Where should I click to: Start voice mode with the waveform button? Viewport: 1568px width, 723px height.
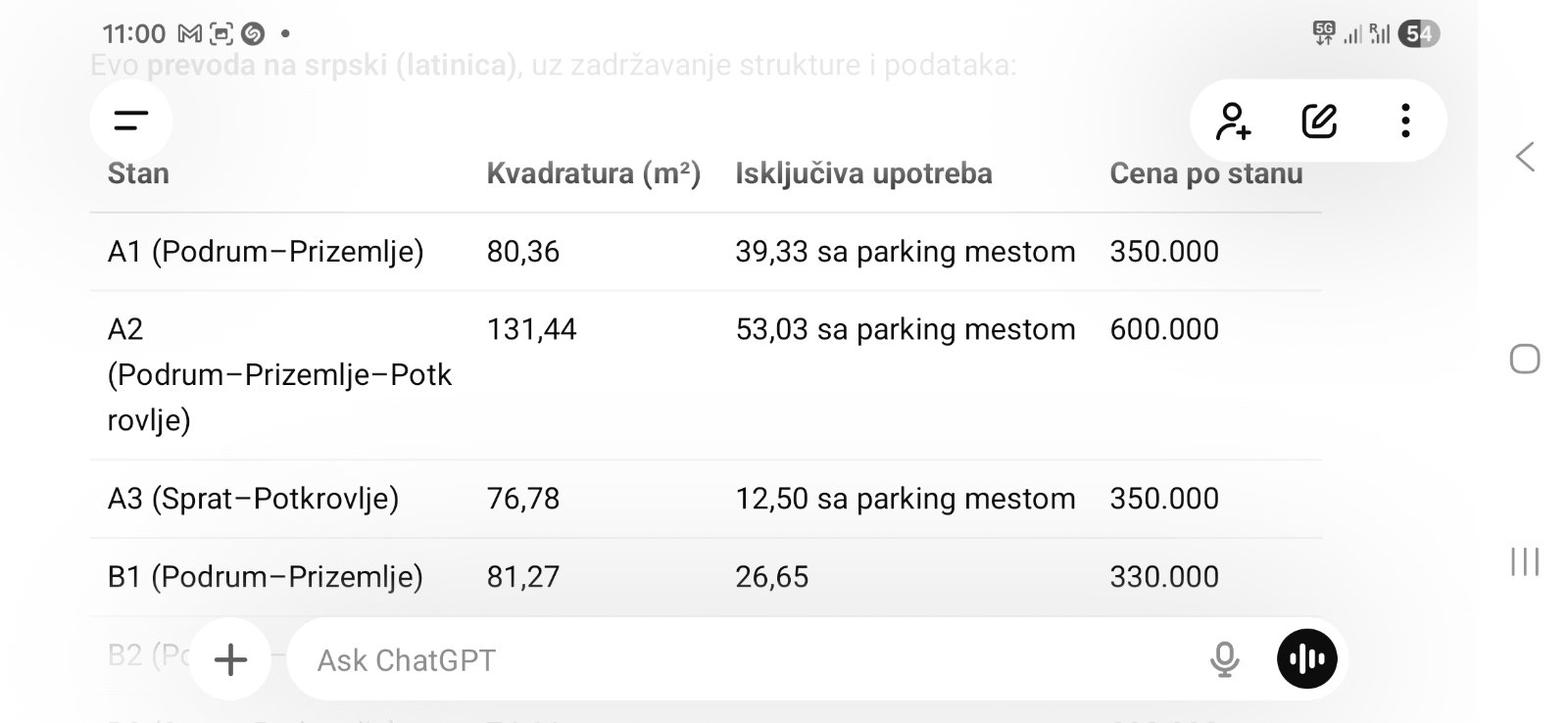click(1307, 658)
